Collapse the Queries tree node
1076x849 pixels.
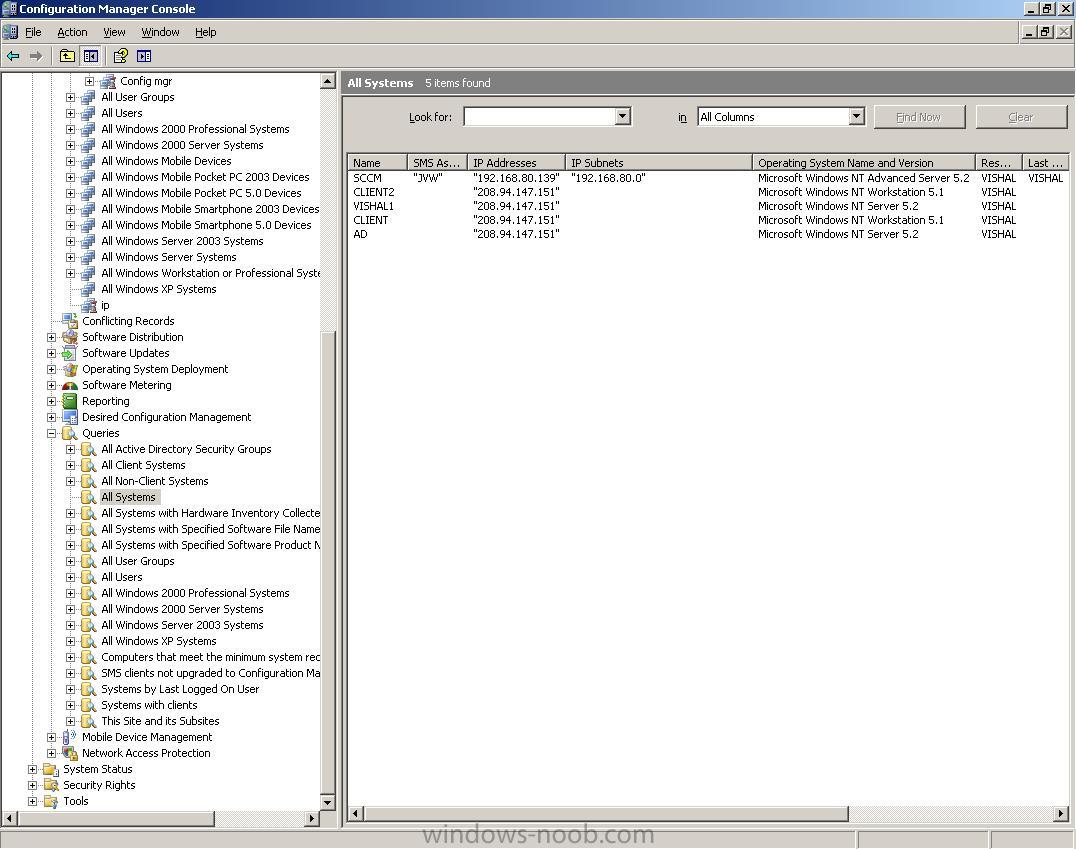coord(51,433)
